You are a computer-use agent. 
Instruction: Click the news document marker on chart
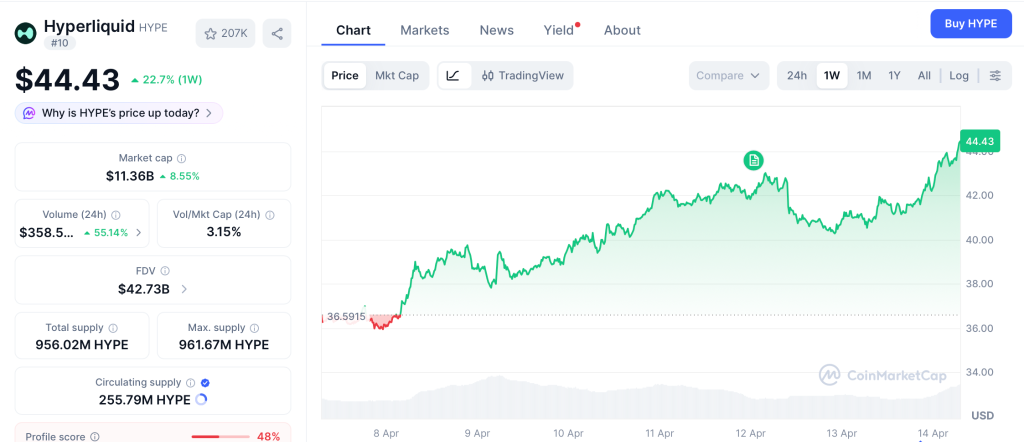[753, 160]
